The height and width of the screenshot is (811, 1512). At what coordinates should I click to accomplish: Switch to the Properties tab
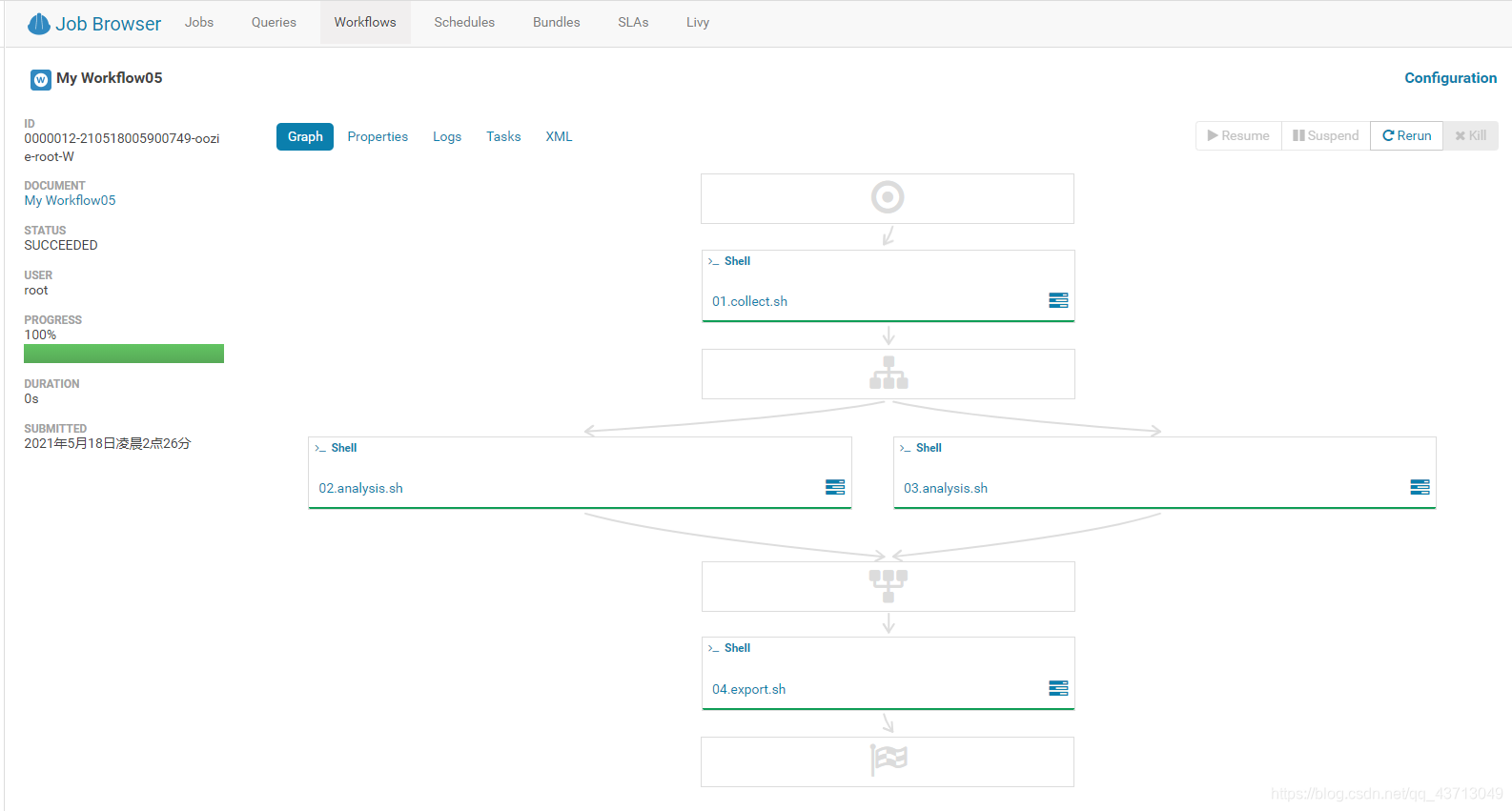[378, 136]
